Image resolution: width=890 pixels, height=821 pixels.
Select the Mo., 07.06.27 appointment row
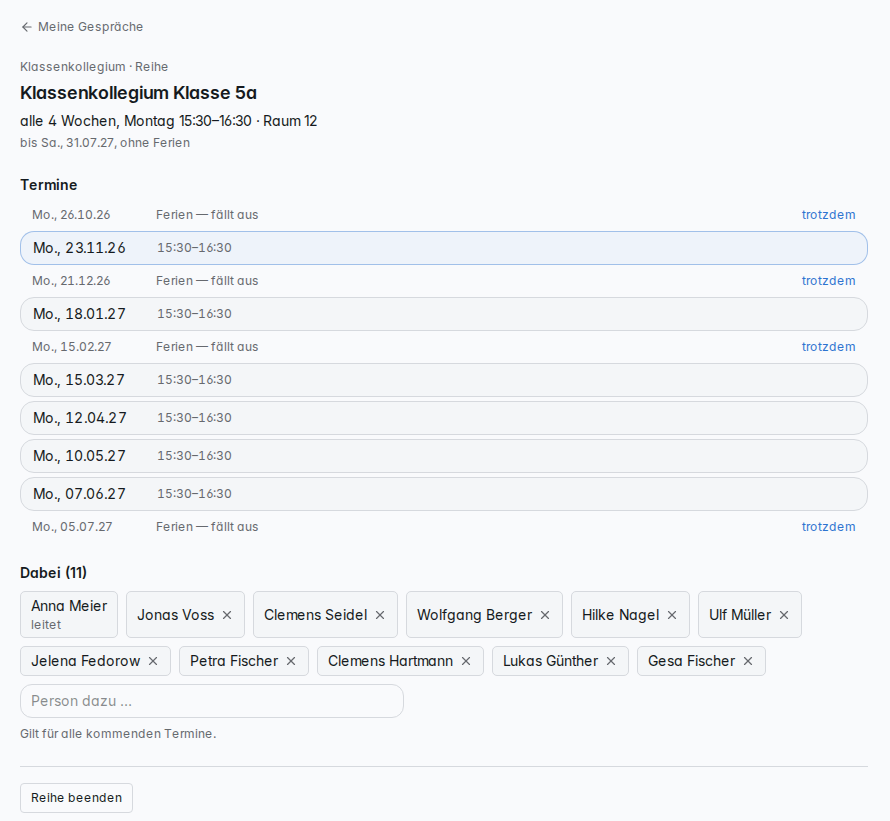(444, 494)
